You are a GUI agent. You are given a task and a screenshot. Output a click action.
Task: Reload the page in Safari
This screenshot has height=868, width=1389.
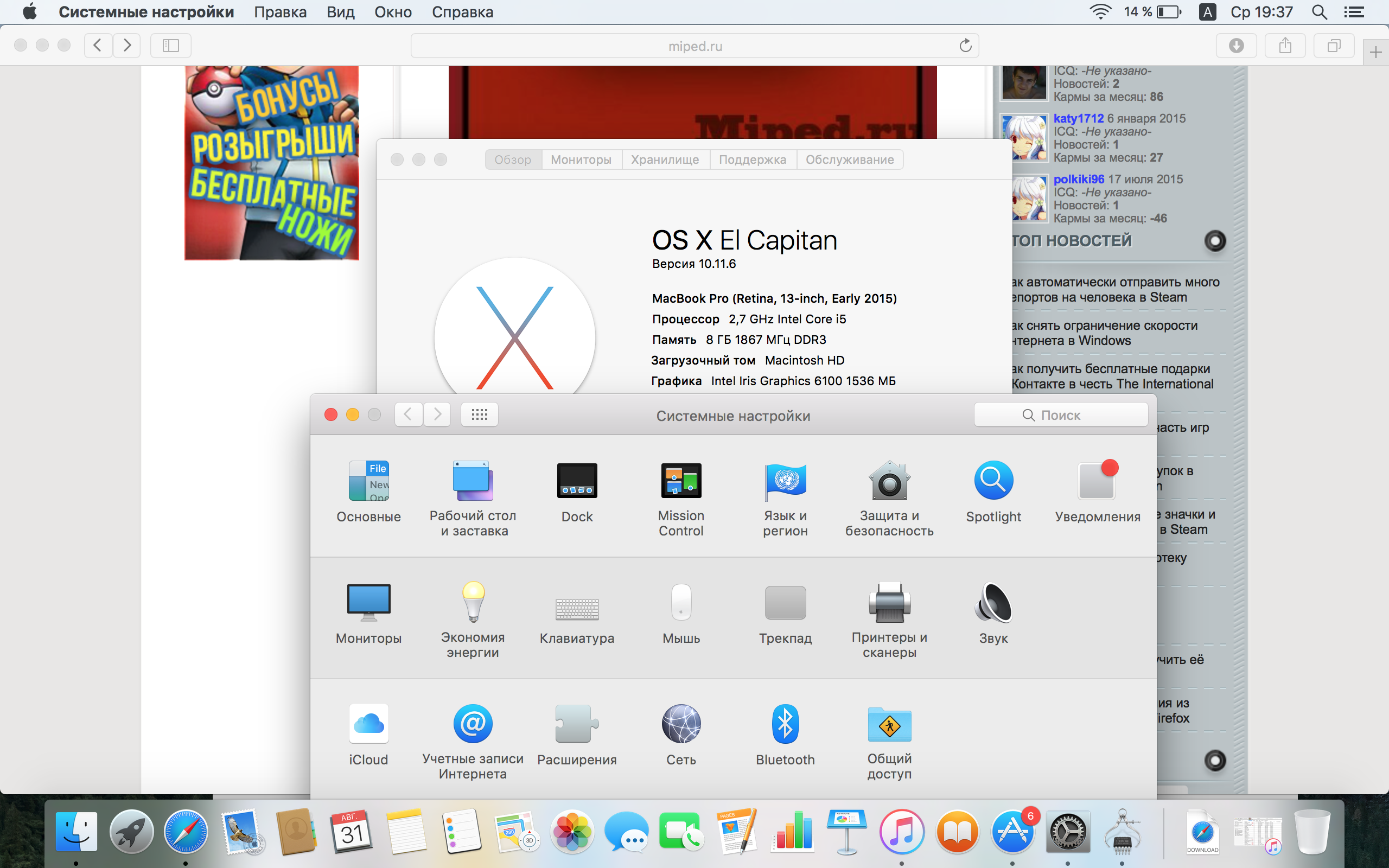click(965, 46)
